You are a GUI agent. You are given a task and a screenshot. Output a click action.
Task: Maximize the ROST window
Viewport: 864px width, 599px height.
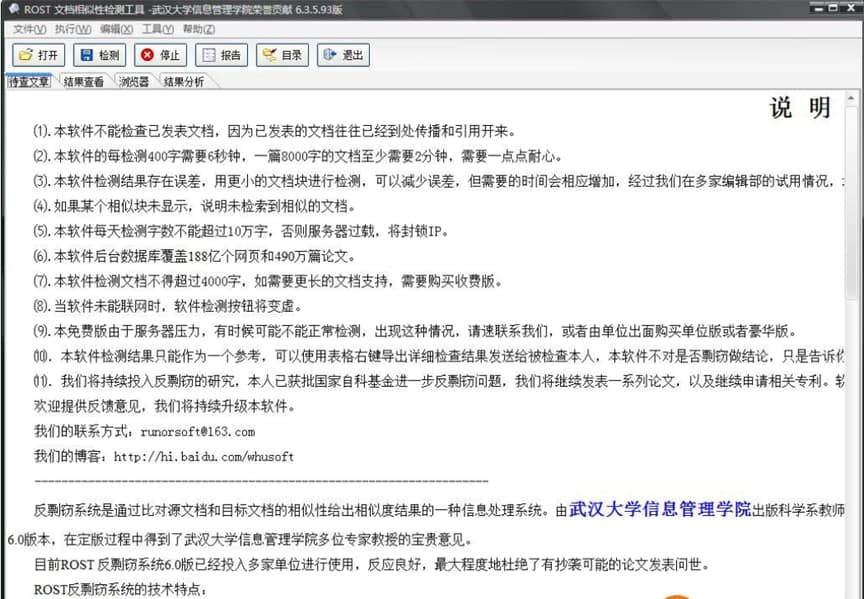833,8
